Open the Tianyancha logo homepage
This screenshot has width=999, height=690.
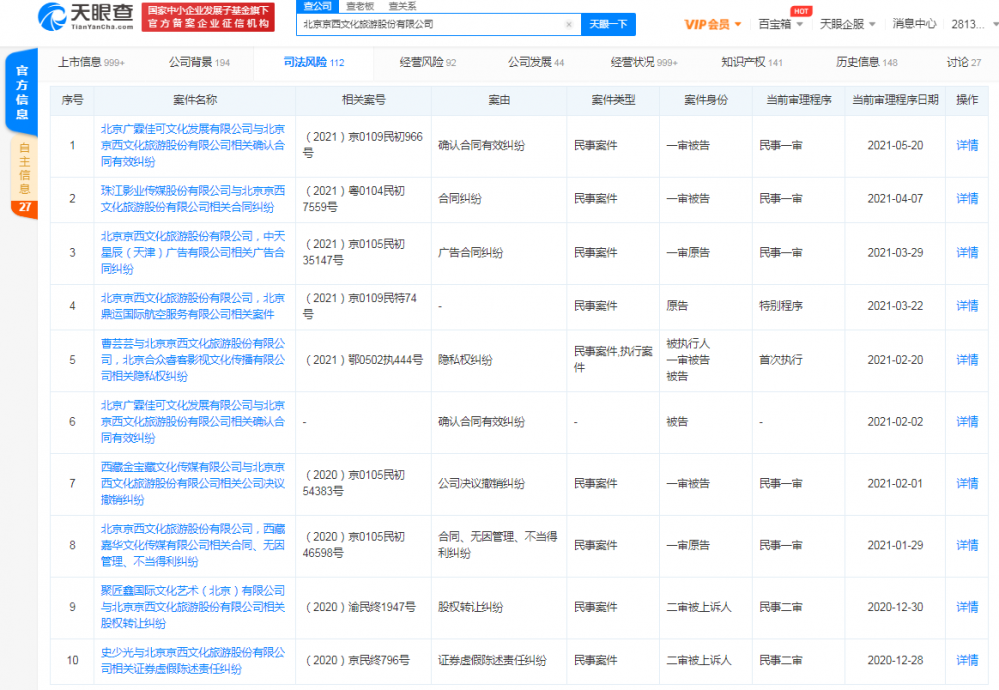tap(86, 17)
